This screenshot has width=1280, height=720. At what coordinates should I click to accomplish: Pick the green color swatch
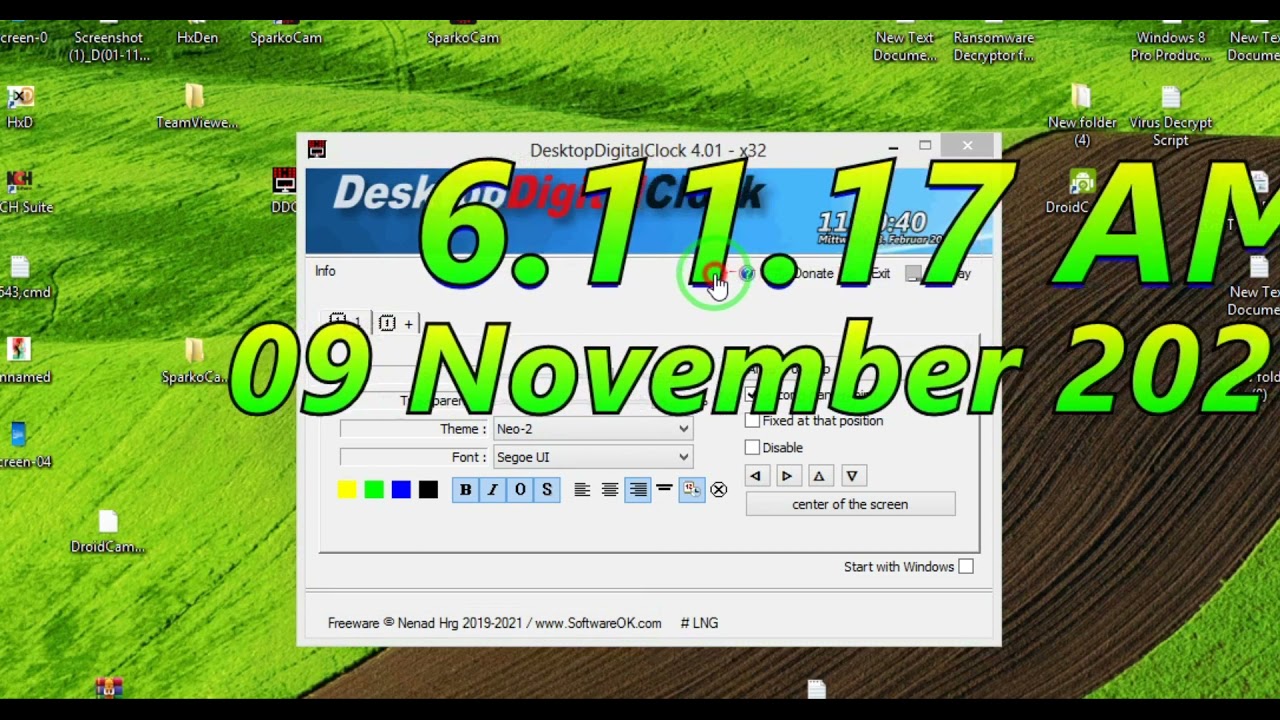point(374,490)
